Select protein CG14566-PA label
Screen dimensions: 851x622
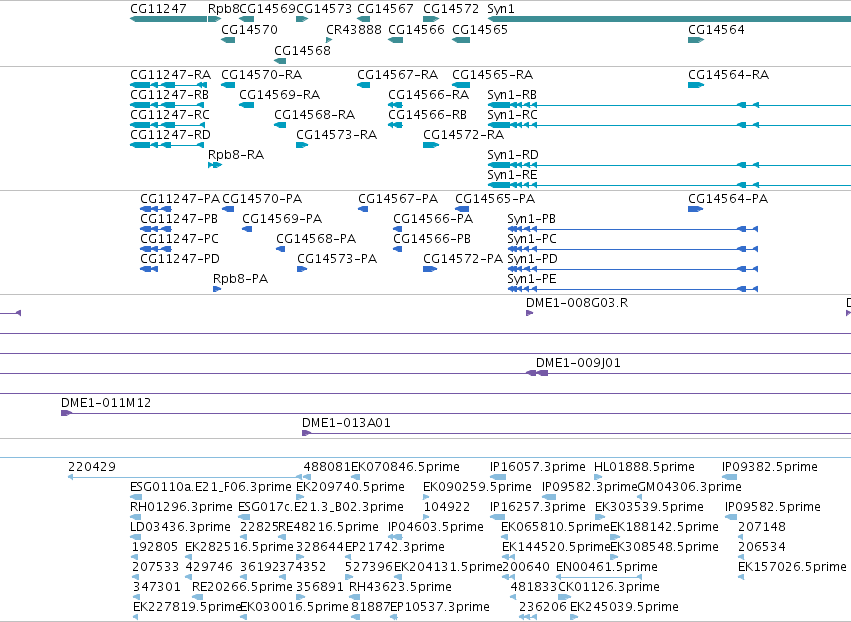click(x=433, y=219)
